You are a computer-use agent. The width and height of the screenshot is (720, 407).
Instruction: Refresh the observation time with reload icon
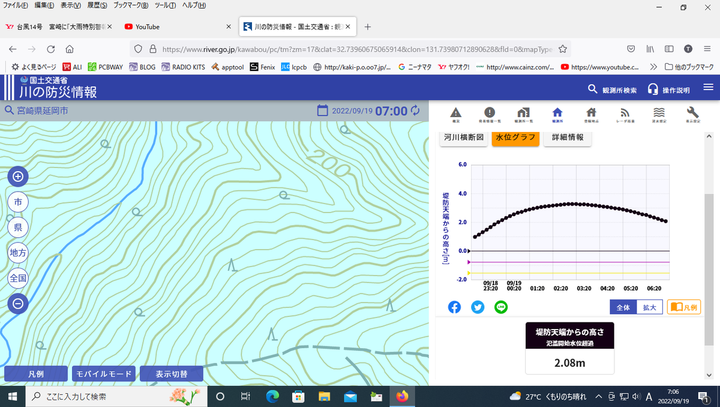416,111
